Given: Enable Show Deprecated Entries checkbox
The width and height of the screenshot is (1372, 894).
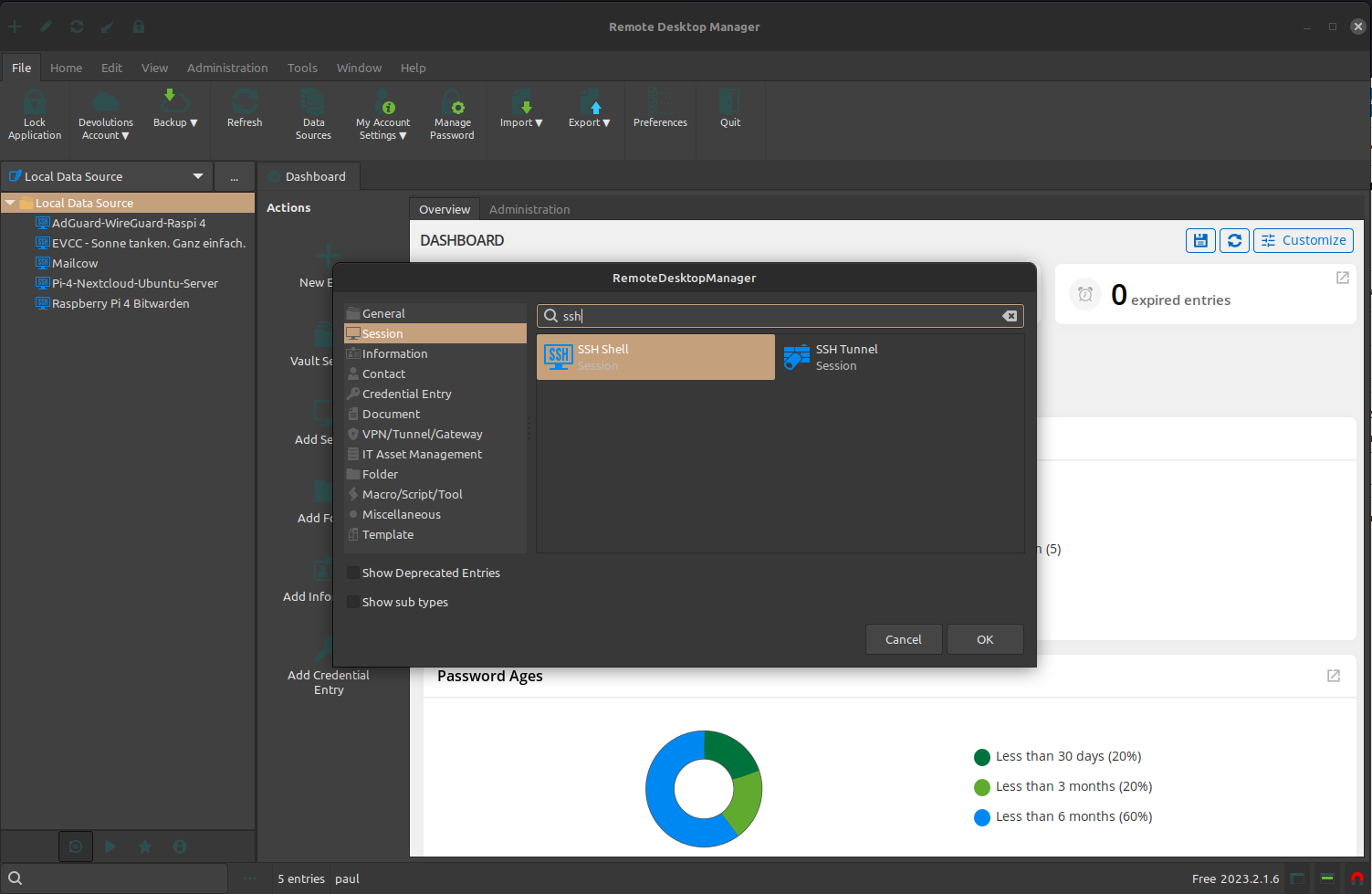Looking at the screenshot, I should click(353, 573).
